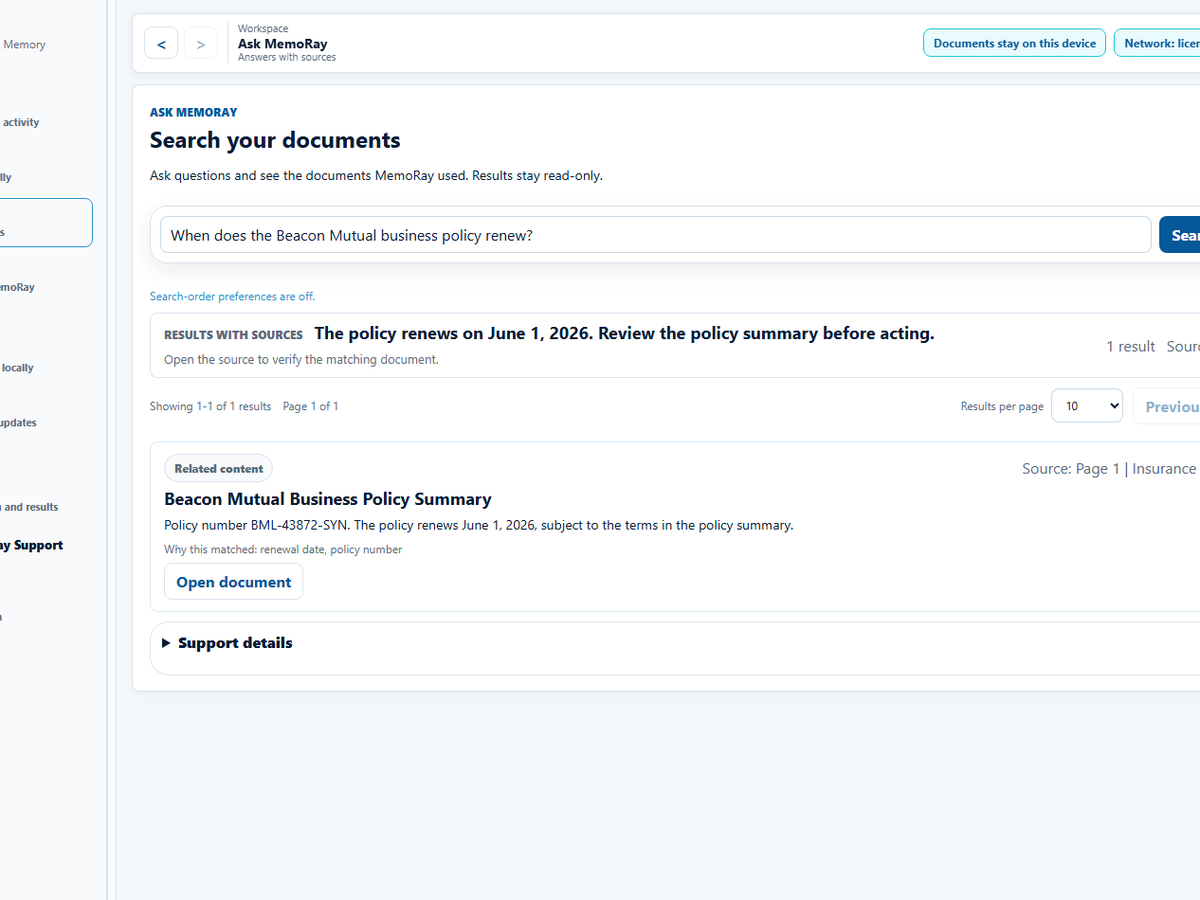Click the Related content chip
This screenshot has height=900, width=1200.
click(218, 468)
